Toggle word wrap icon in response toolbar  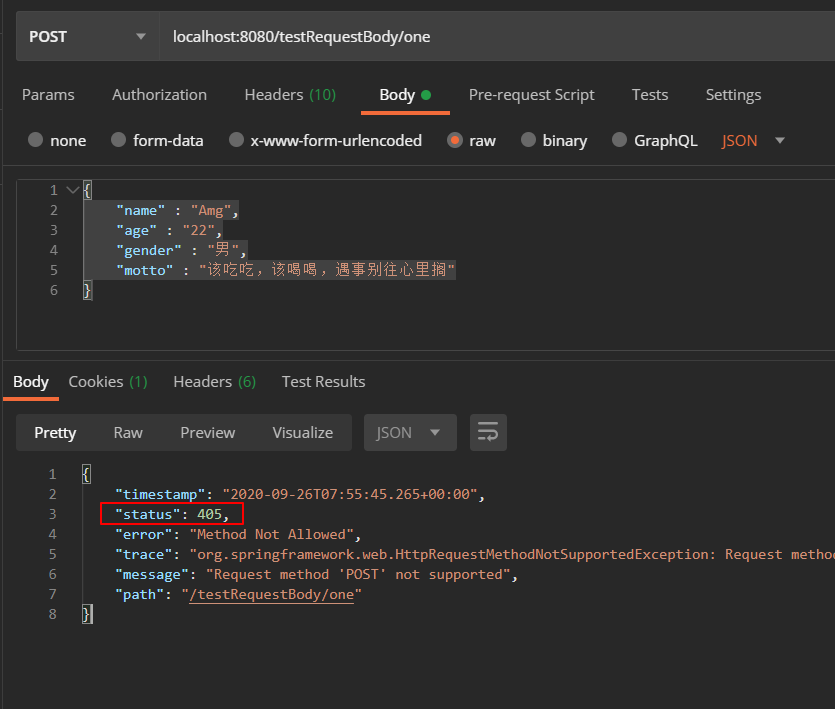(488, 432)
